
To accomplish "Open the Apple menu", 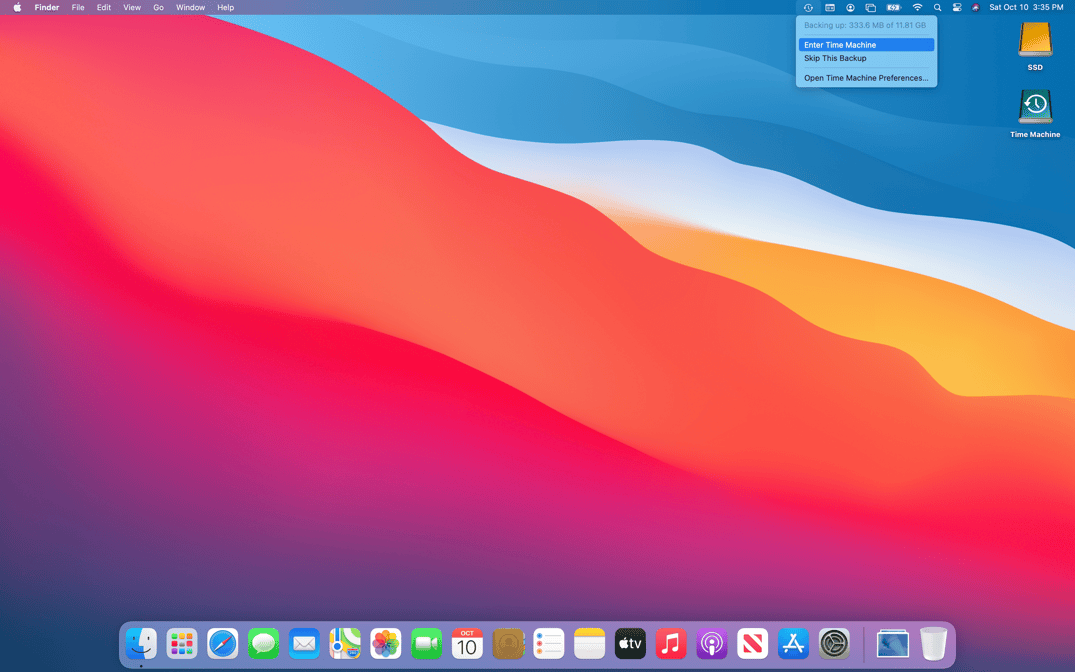I will (x=17, y=8).
